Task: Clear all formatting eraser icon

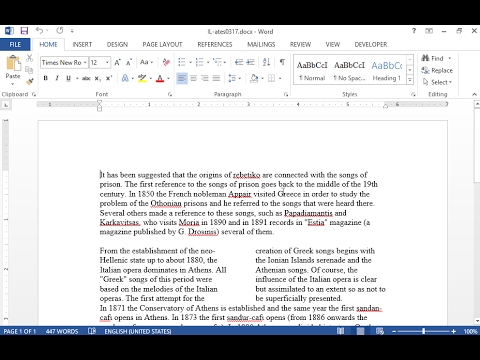Action: pos(166,62)
